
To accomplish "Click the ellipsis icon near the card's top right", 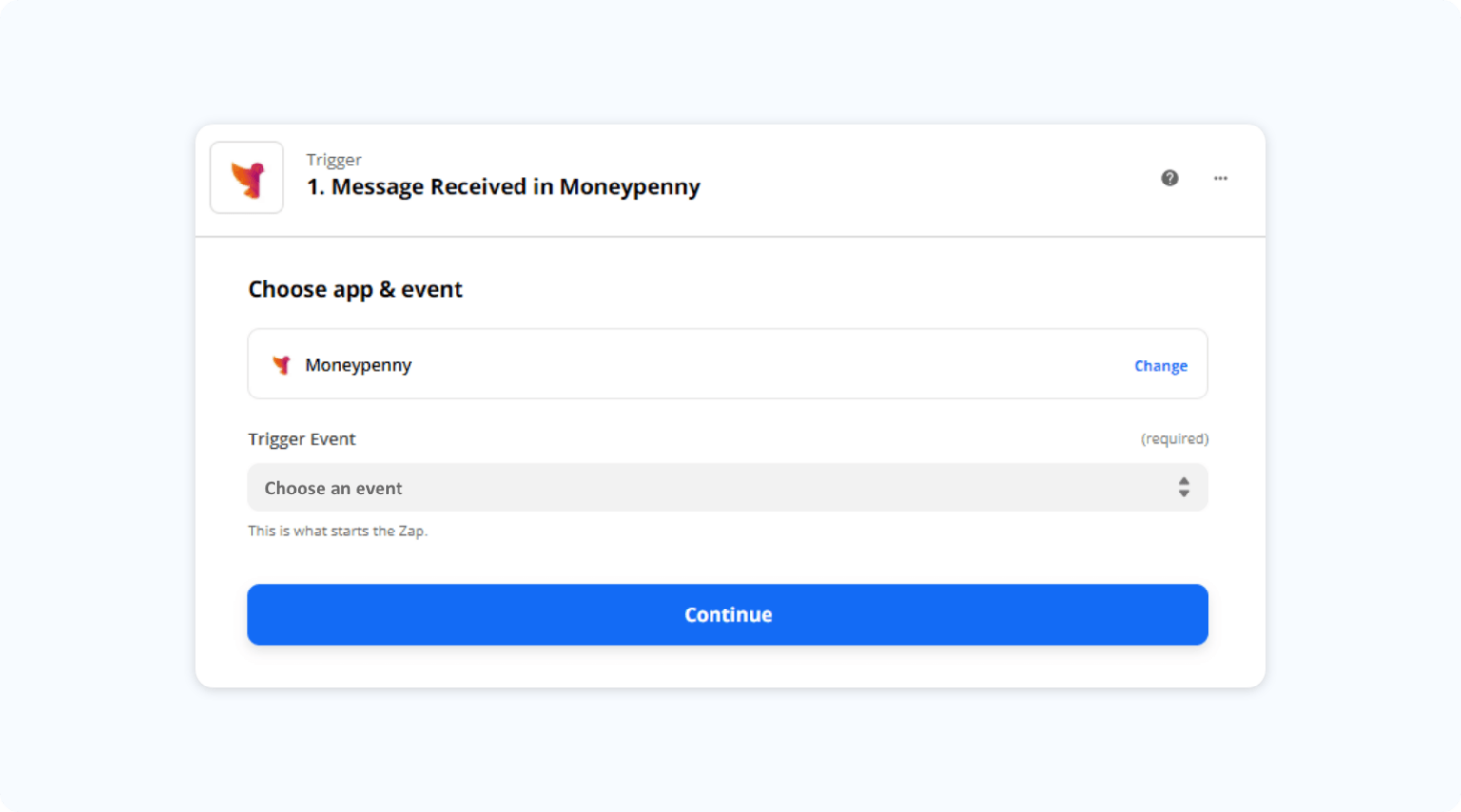I will pyautogui.click(x=1221, y=178).
